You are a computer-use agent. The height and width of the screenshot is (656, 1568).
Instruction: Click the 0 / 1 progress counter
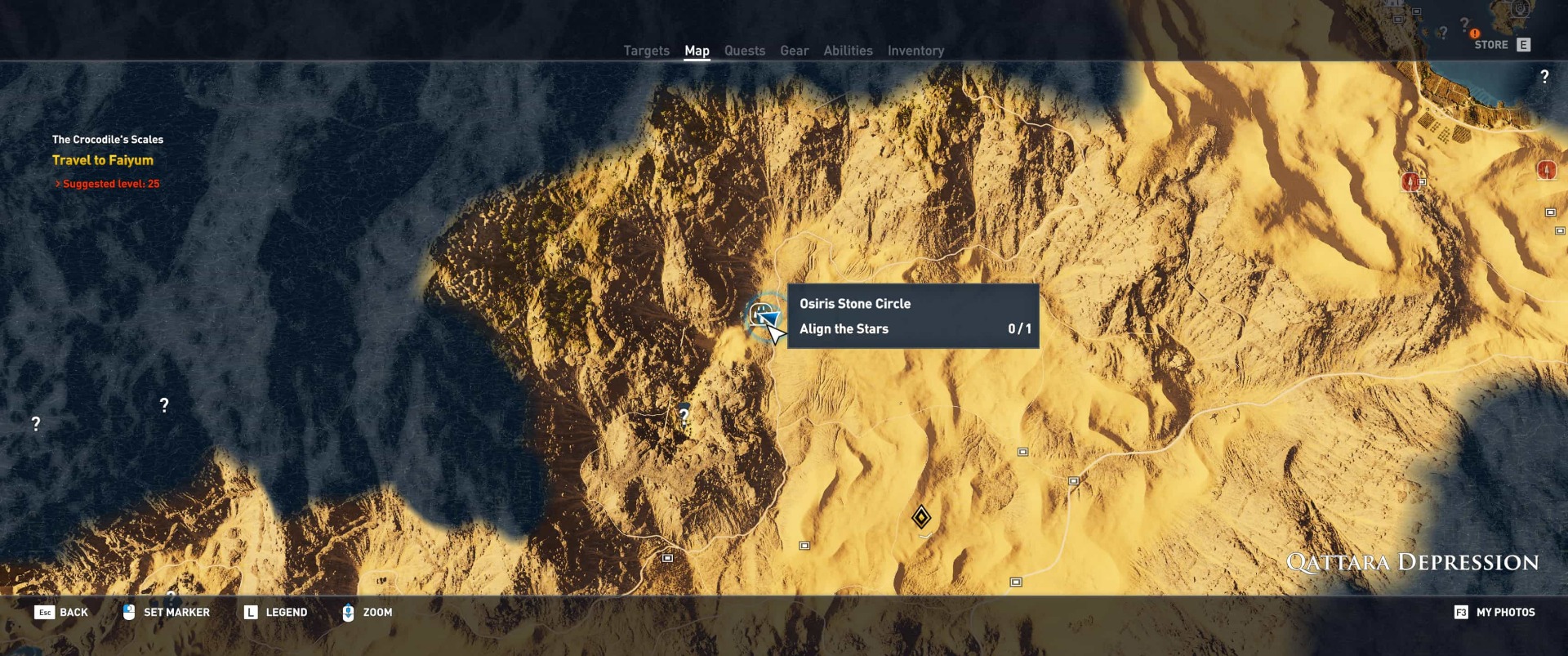pos(1019,329)
